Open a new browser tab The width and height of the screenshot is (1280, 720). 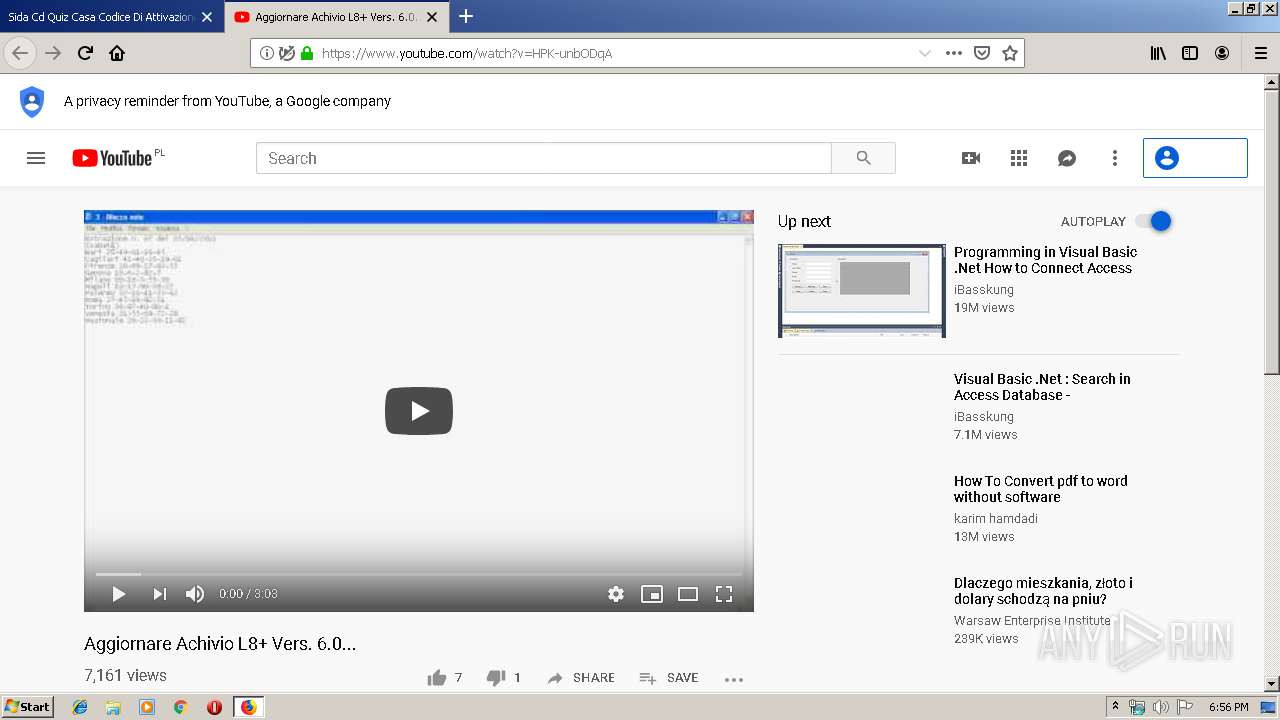[466, 16]
